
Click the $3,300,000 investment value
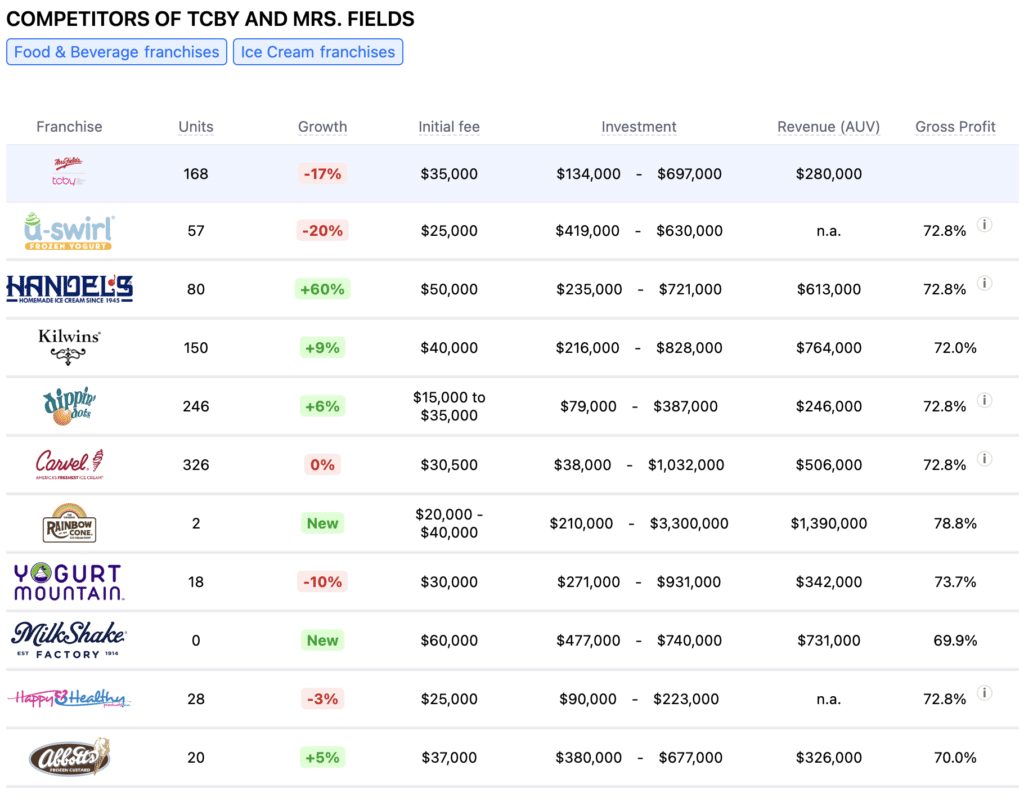689,523
